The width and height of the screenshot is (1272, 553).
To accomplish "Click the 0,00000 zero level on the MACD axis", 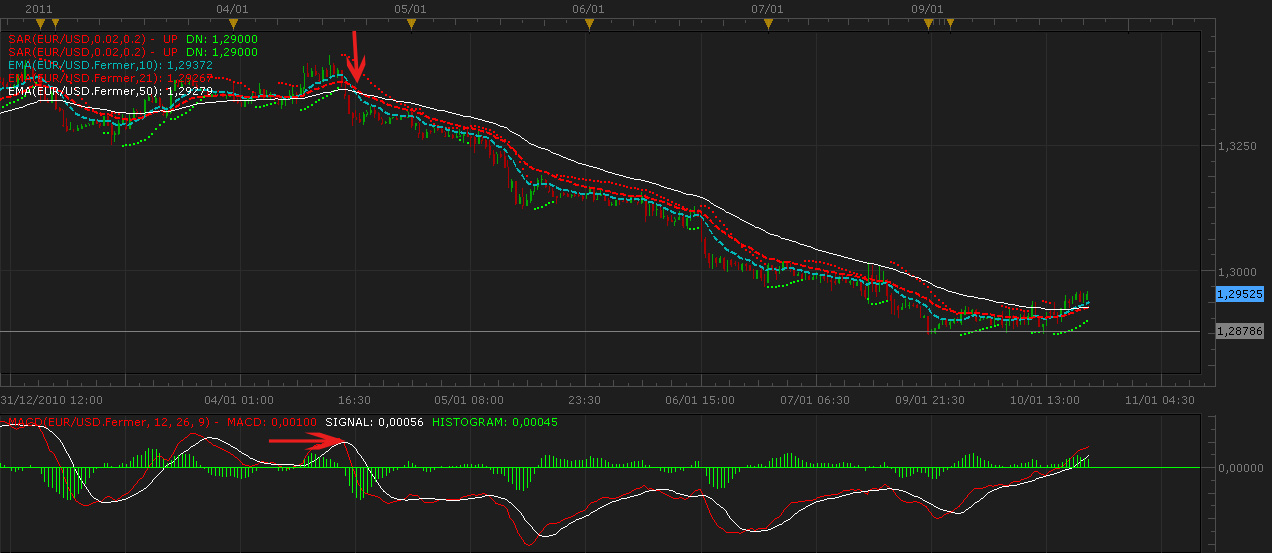I will point(1241,467).
